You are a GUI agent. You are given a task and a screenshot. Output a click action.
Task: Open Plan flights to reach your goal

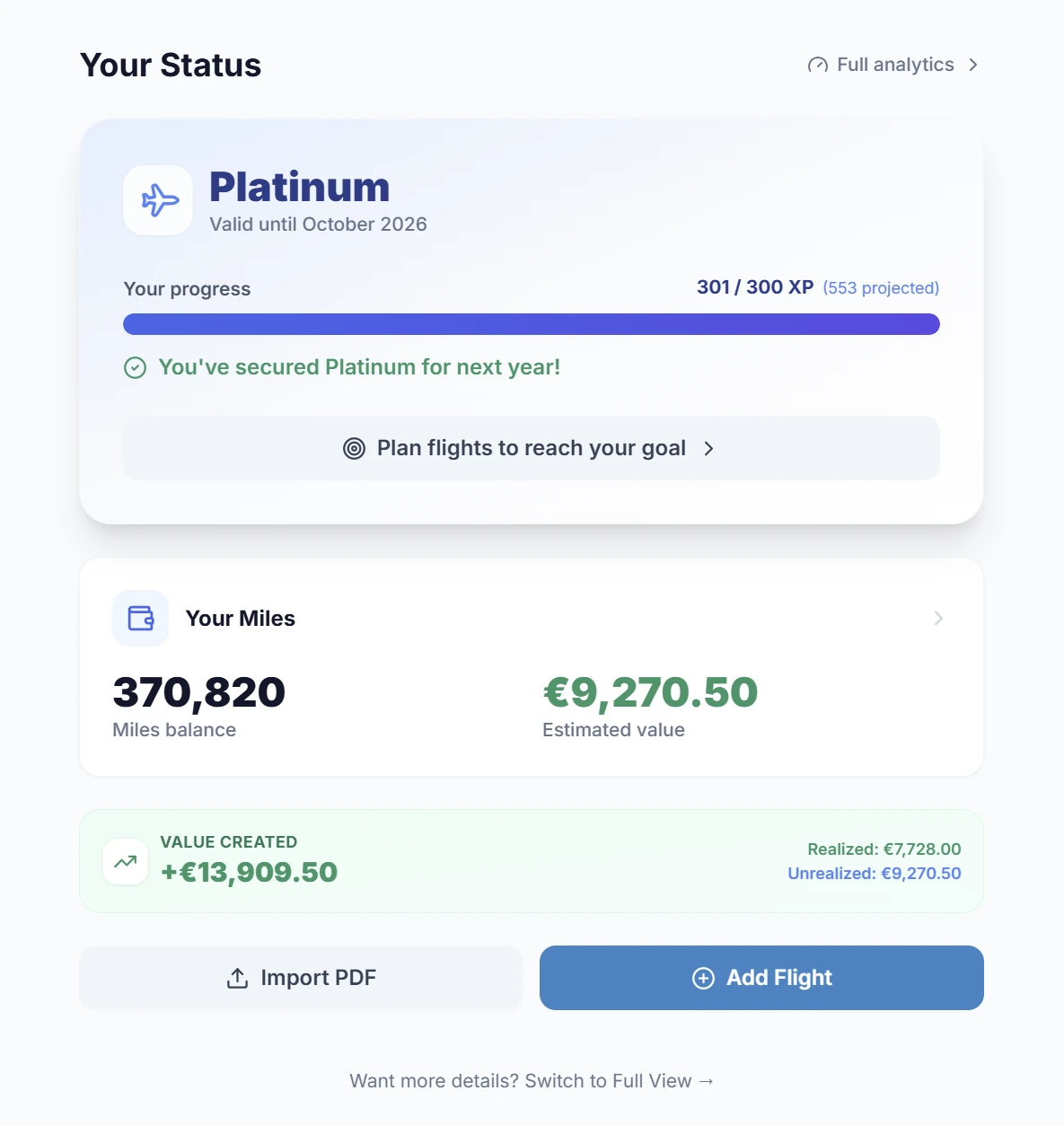pyautogui.click(x=531, y=449)
